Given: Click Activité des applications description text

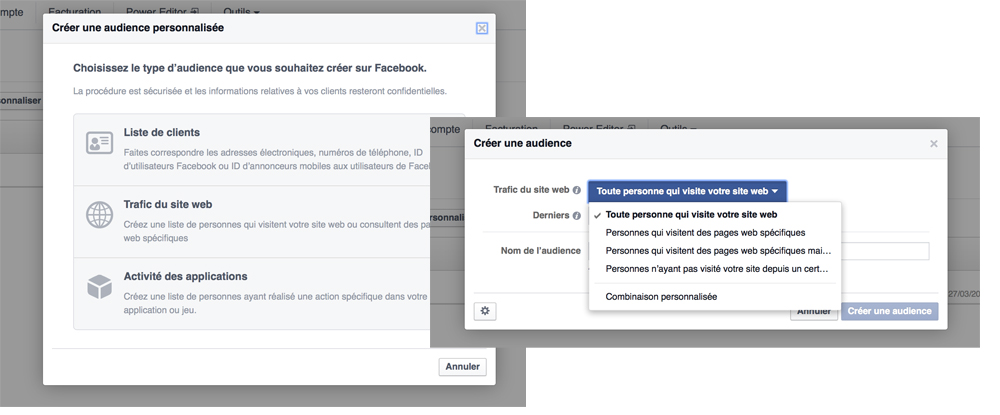Looking at the screenshot, I should pos(276,303).
